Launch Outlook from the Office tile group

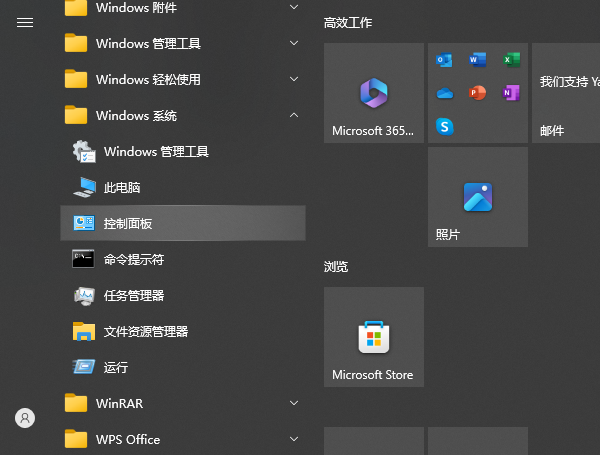coord(444,60)
